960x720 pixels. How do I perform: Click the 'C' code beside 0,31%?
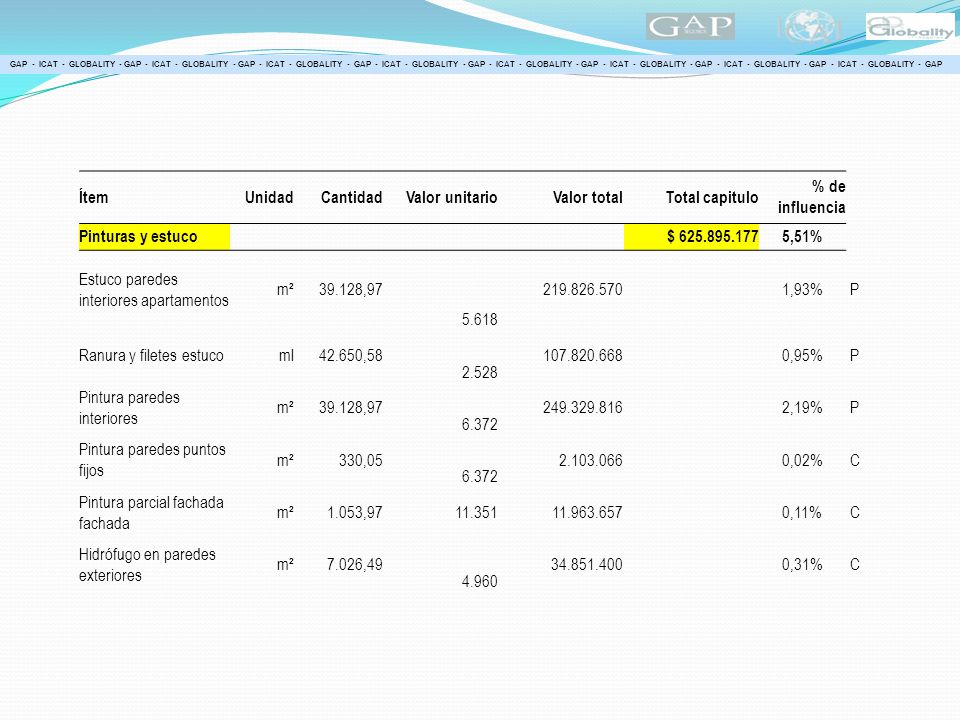[855, 564]
